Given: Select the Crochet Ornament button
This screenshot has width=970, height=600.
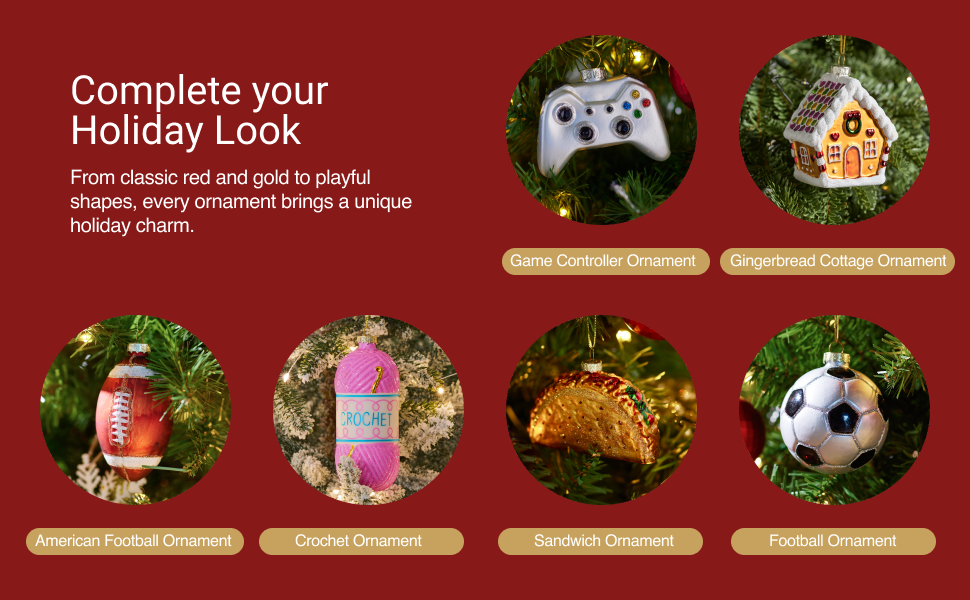Looking at the screenshot, I should [361, 541].
